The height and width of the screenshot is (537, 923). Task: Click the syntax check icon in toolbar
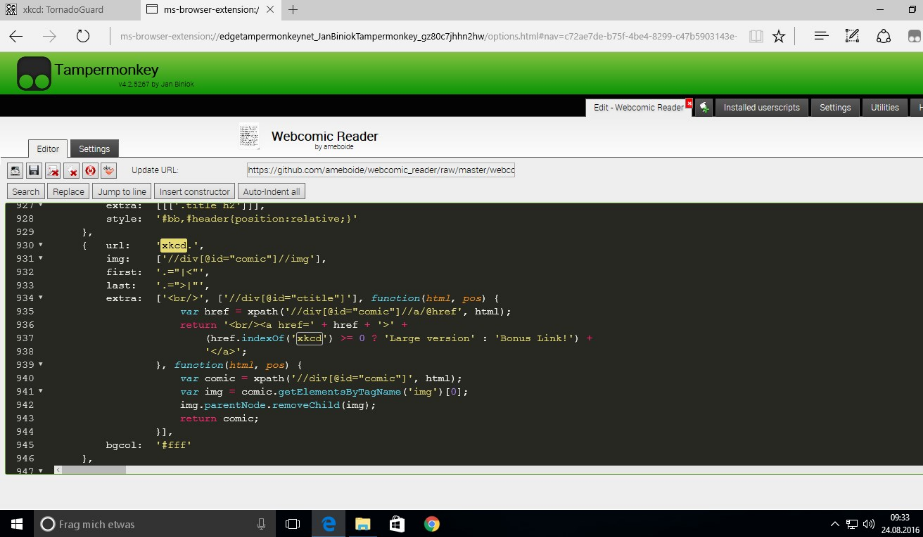(x=109, y=170)
